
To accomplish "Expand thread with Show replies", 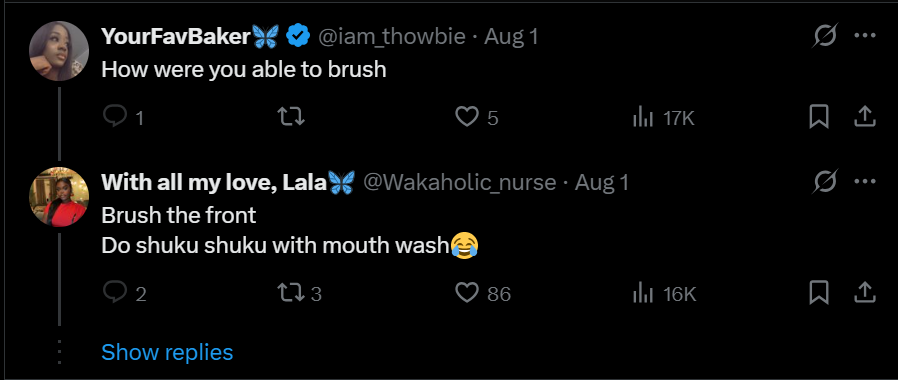I will (x=167, y=352).
